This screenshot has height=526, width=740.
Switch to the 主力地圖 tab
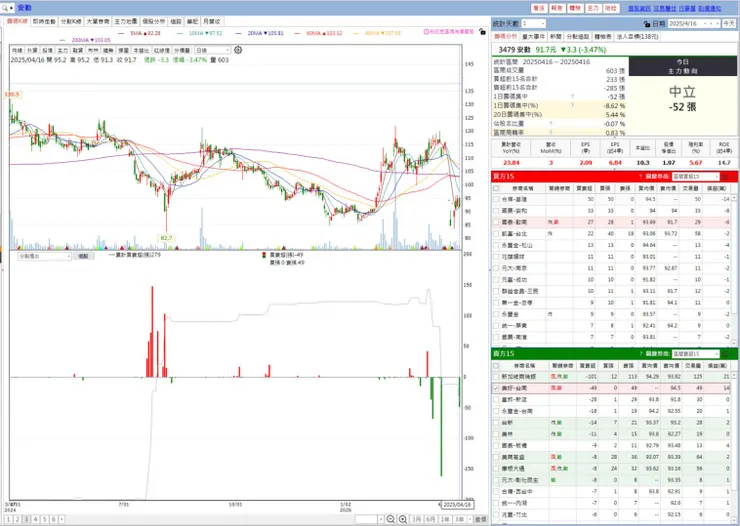[x=126, y=22]
